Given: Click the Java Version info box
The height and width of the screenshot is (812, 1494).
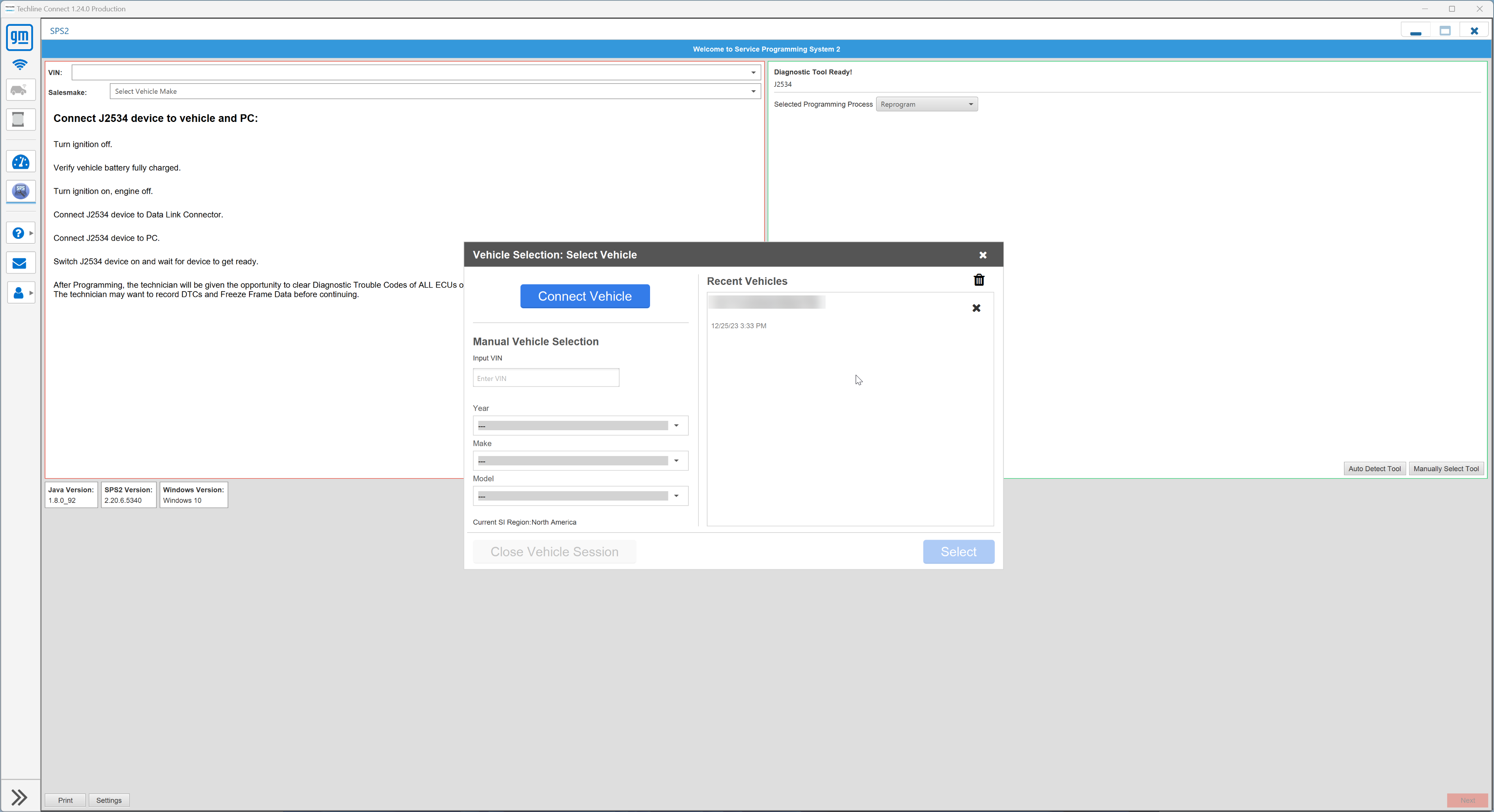Looking at the screenshot, I should [71, 495].
